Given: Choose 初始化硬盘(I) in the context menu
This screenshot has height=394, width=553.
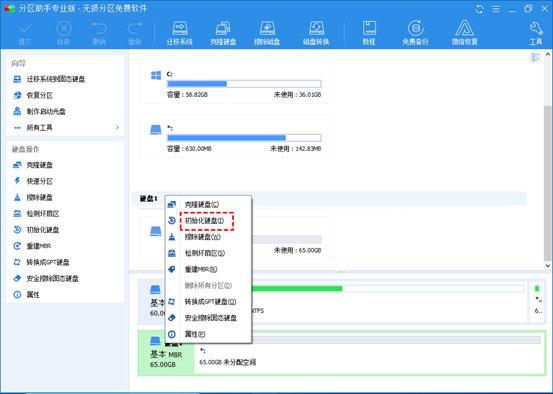Looking at the screenshot, I should 204,221.
